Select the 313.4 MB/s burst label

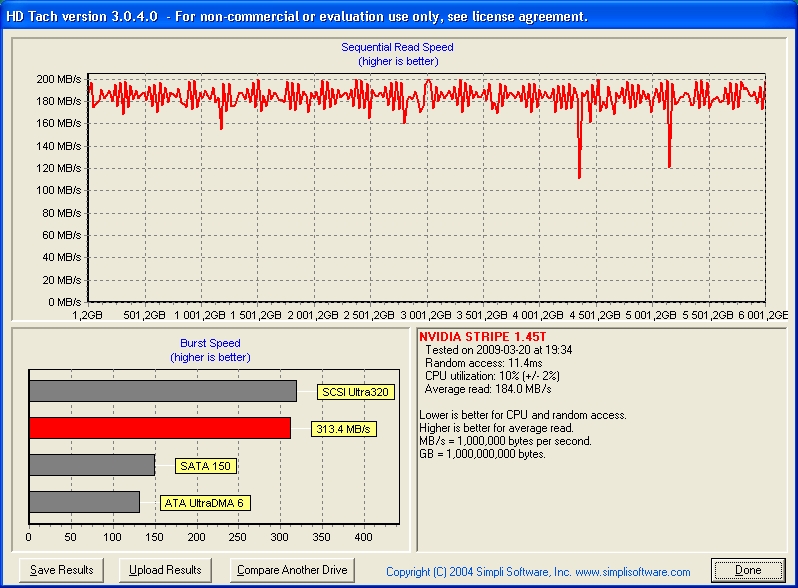click(x=344, y=429)
